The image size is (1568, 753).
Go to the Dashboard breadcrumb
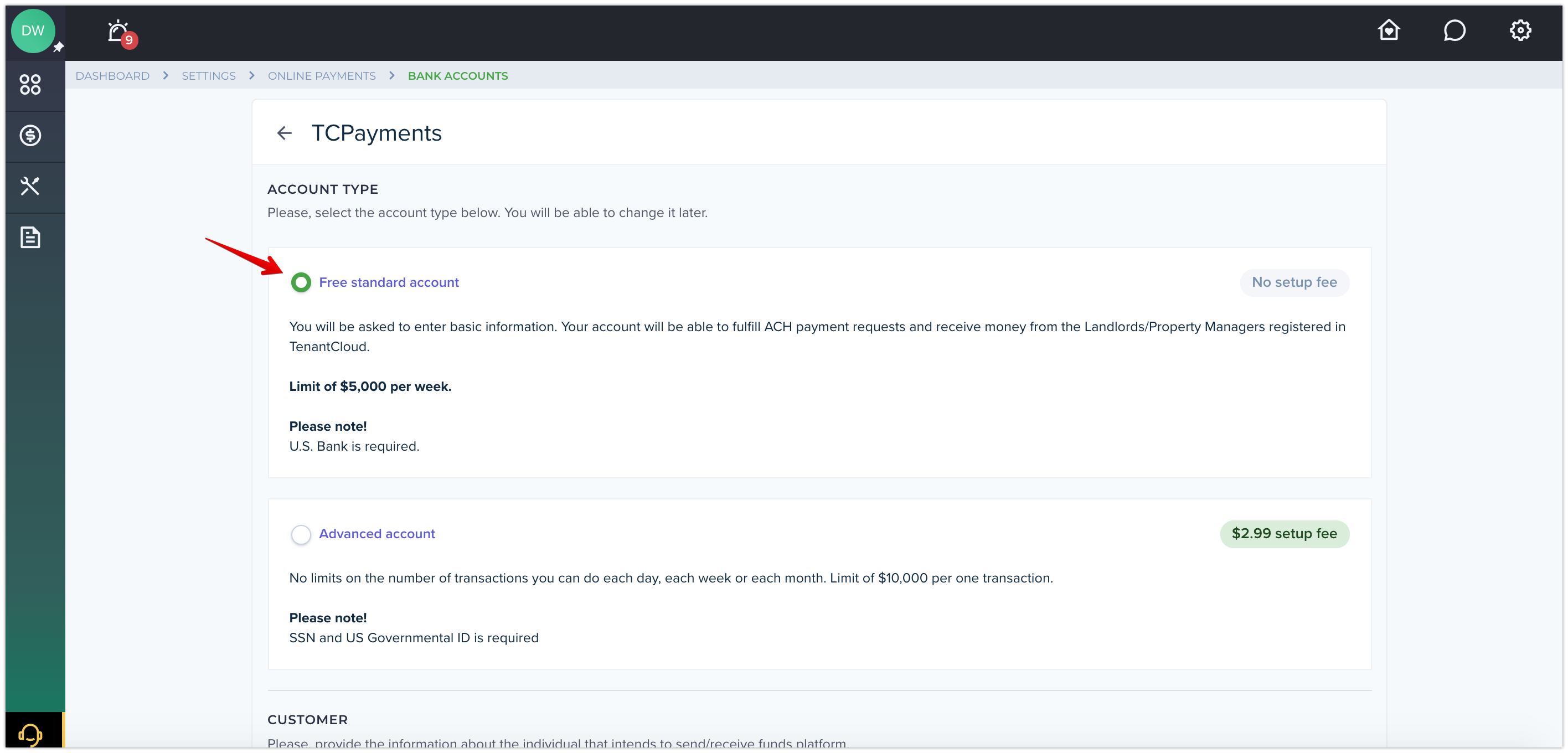(112, 75)
